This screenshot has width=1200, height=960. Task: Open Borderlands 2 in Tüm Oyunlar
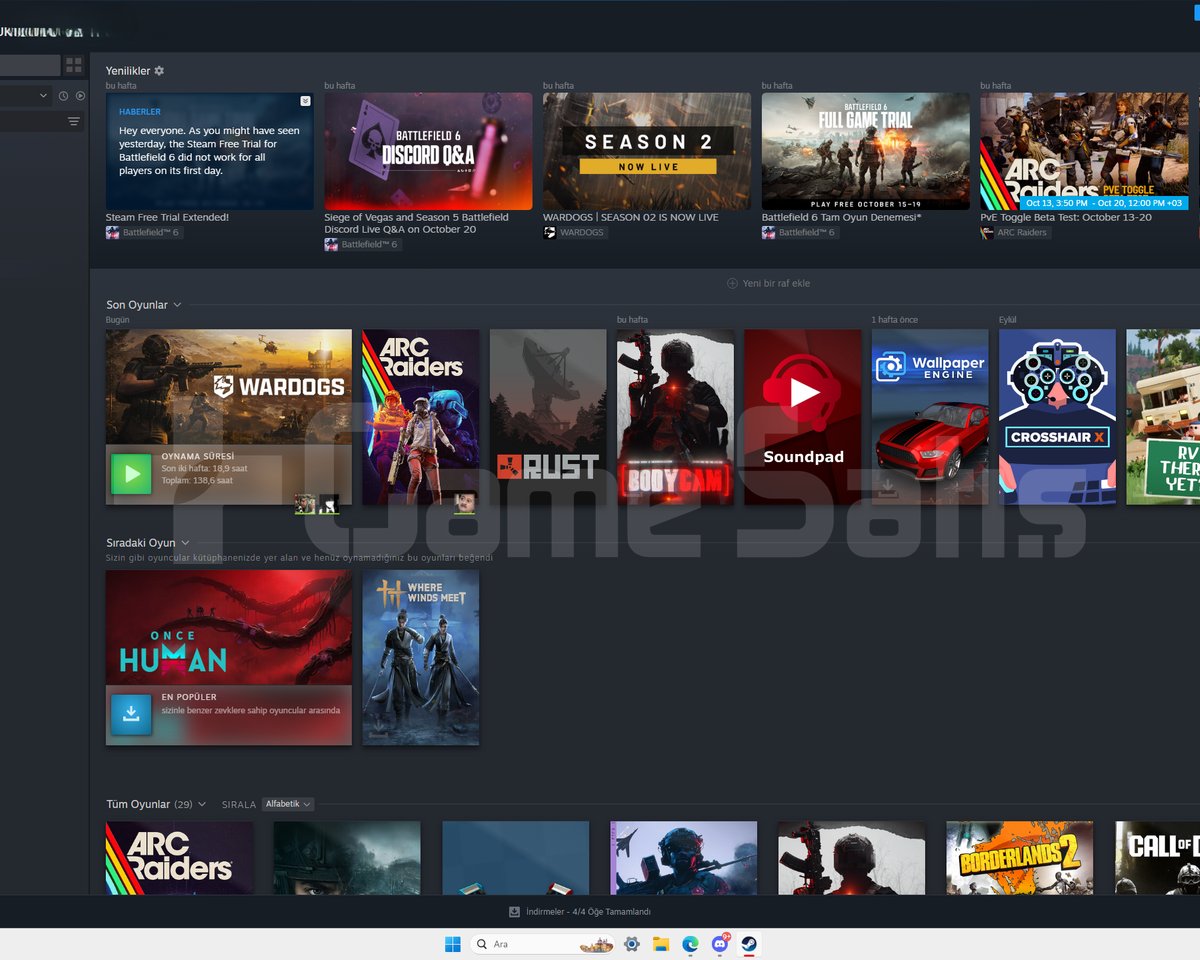tap(1020, 858)
